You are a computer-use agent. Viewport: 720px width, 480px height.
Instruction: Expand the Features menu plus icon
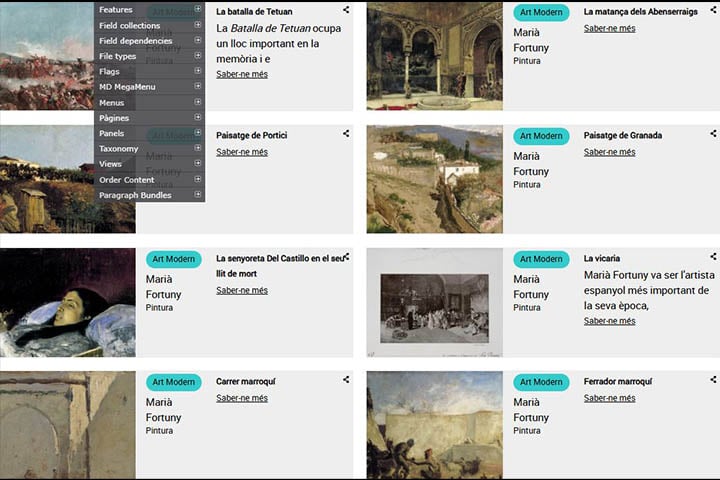(197, 9)
